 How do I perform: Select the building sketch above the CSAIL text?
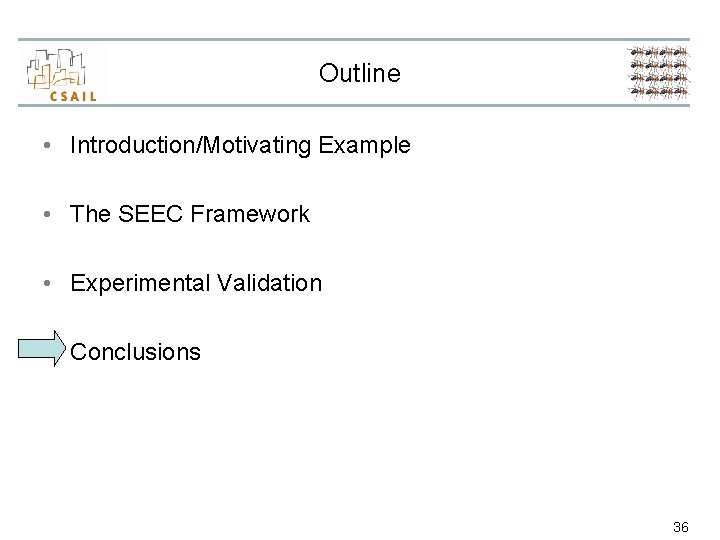[x=62, y=67]
